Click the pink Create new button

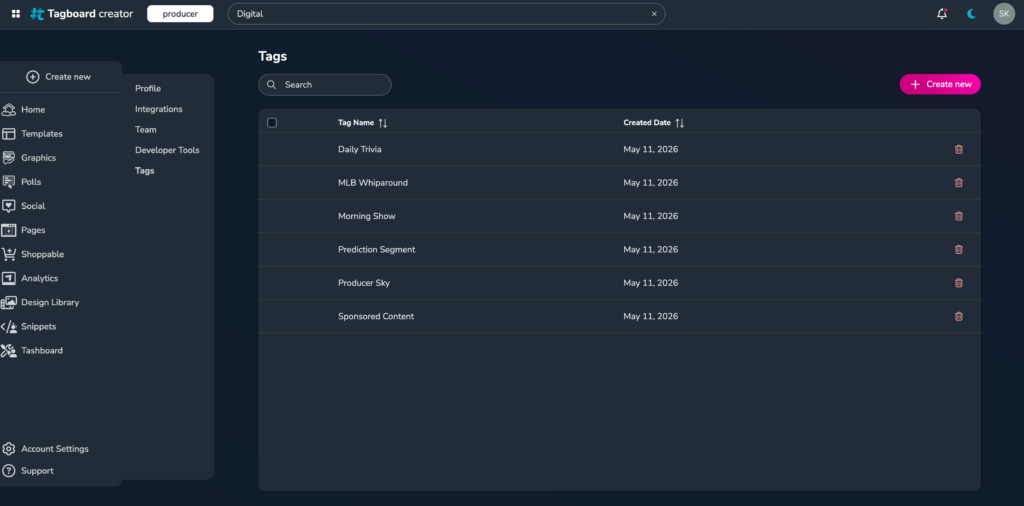(x=940, y=84)
